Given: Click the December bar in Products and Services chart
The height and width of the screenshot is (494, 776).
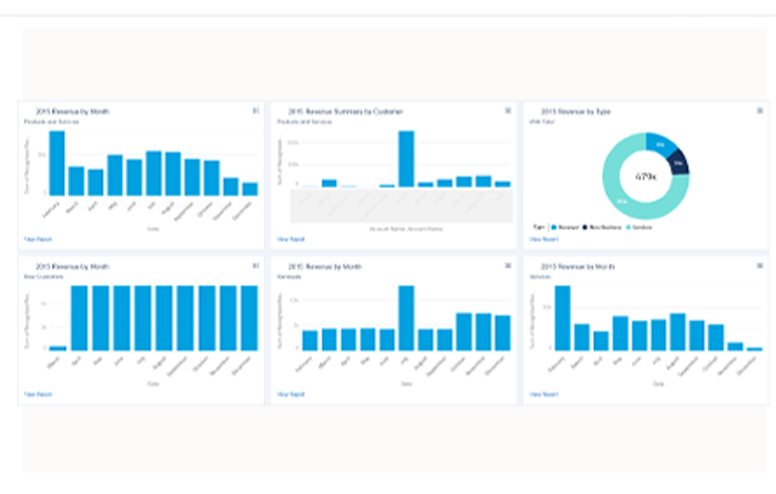Looking at the screenshot, I should click(x=250, y=189).
